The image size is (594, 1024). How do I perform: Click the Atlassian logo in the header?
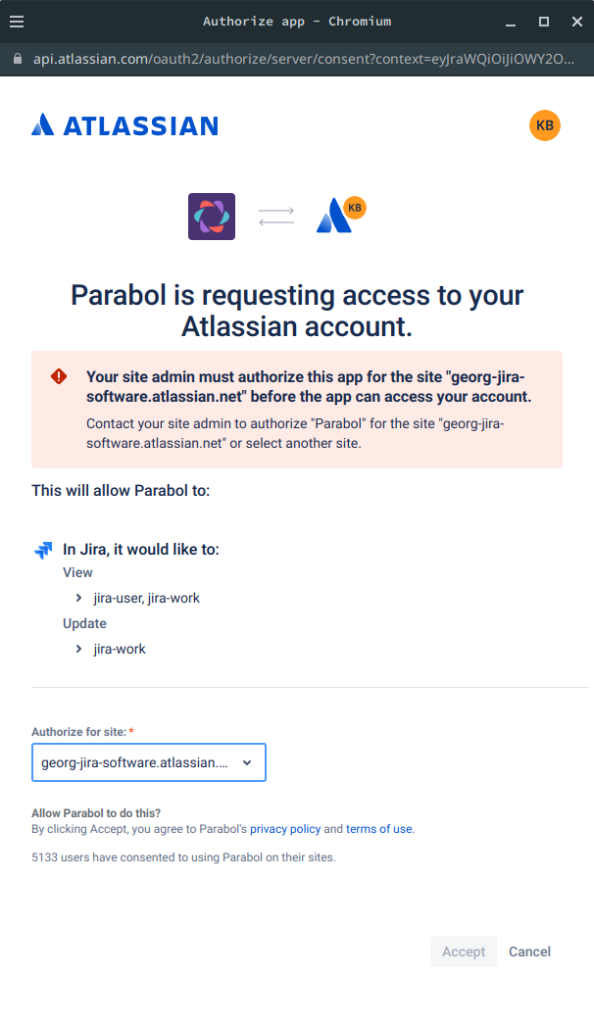coord(125,125)
